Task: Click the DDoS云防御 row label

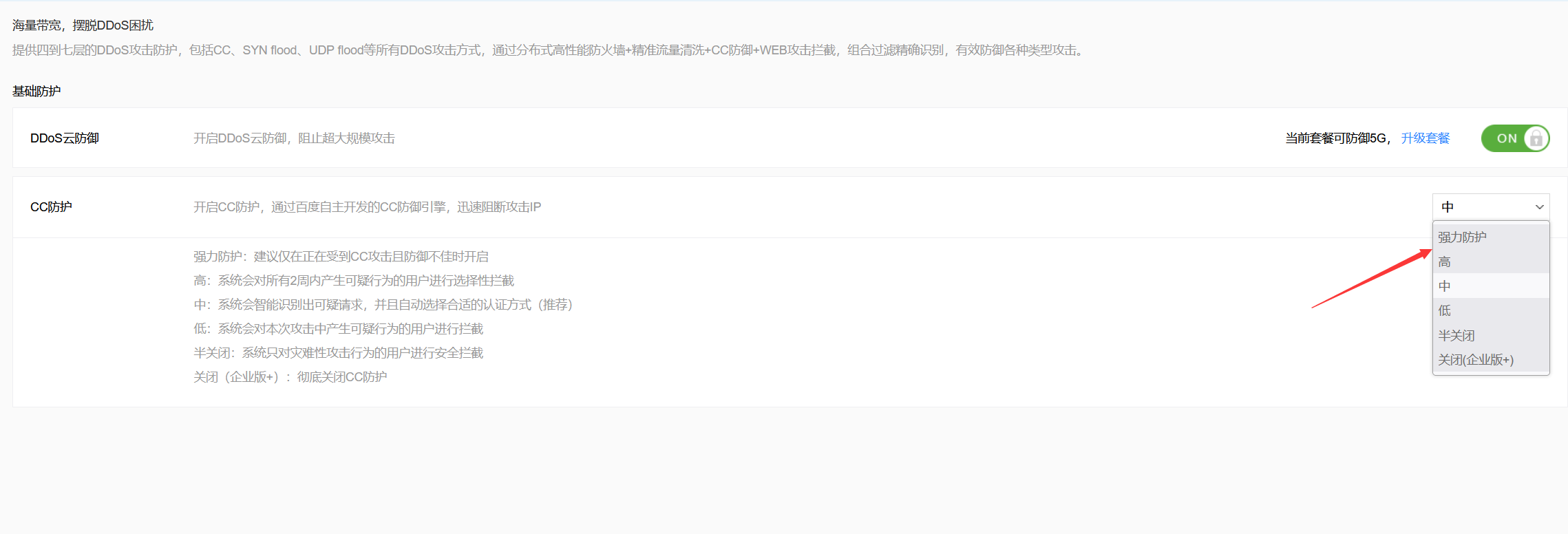Action: click(65, 138)
